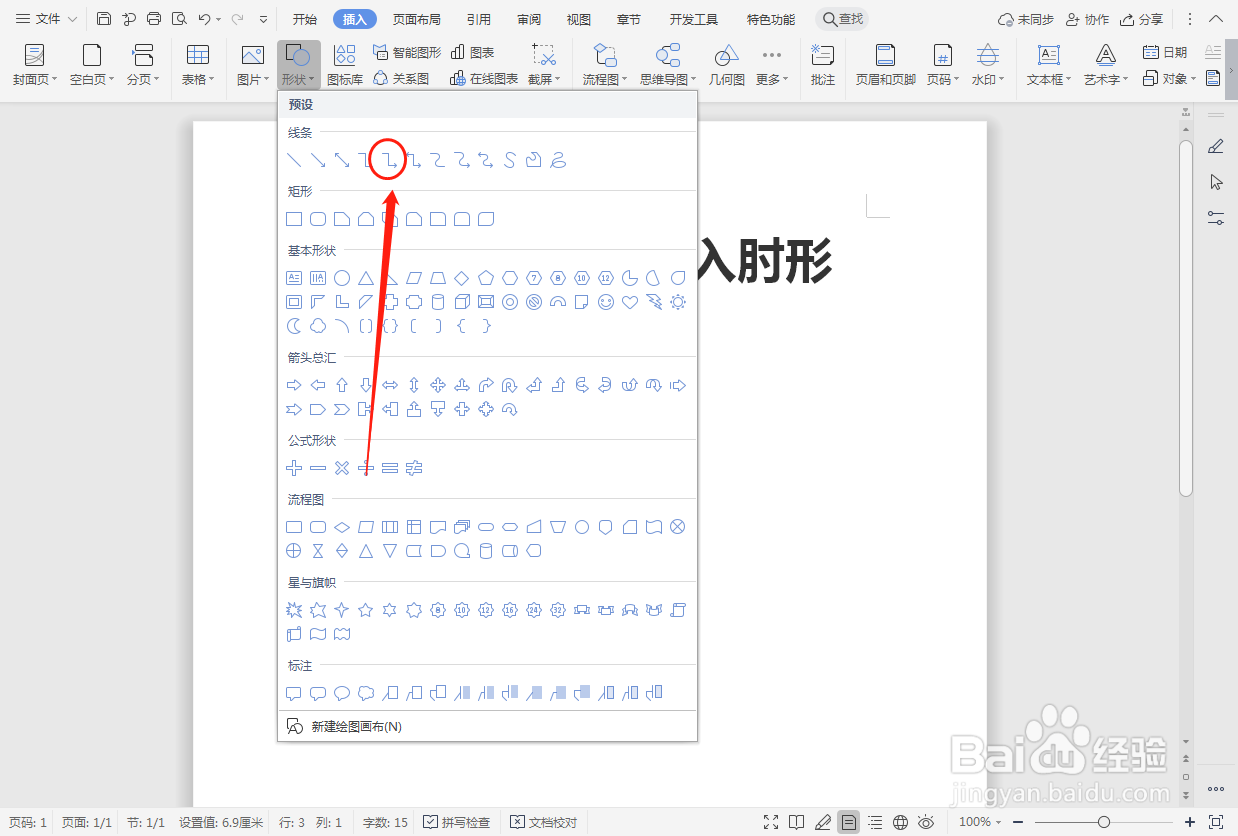Open the 审阅 tab
Viewport: 1238px width, 836px height.
[x=529, y=19]
